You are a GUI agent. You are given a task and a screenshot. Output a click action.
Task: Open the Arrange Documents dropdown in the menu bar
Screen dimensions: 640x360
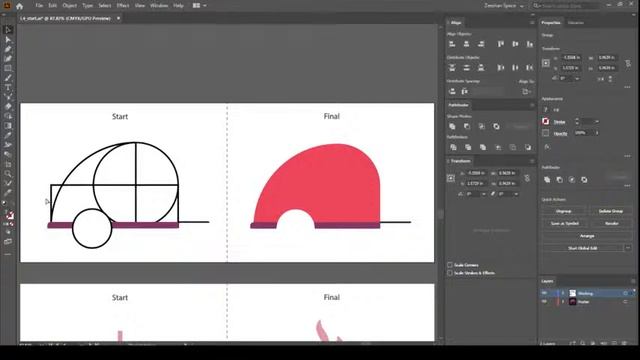tap(199, 6)
